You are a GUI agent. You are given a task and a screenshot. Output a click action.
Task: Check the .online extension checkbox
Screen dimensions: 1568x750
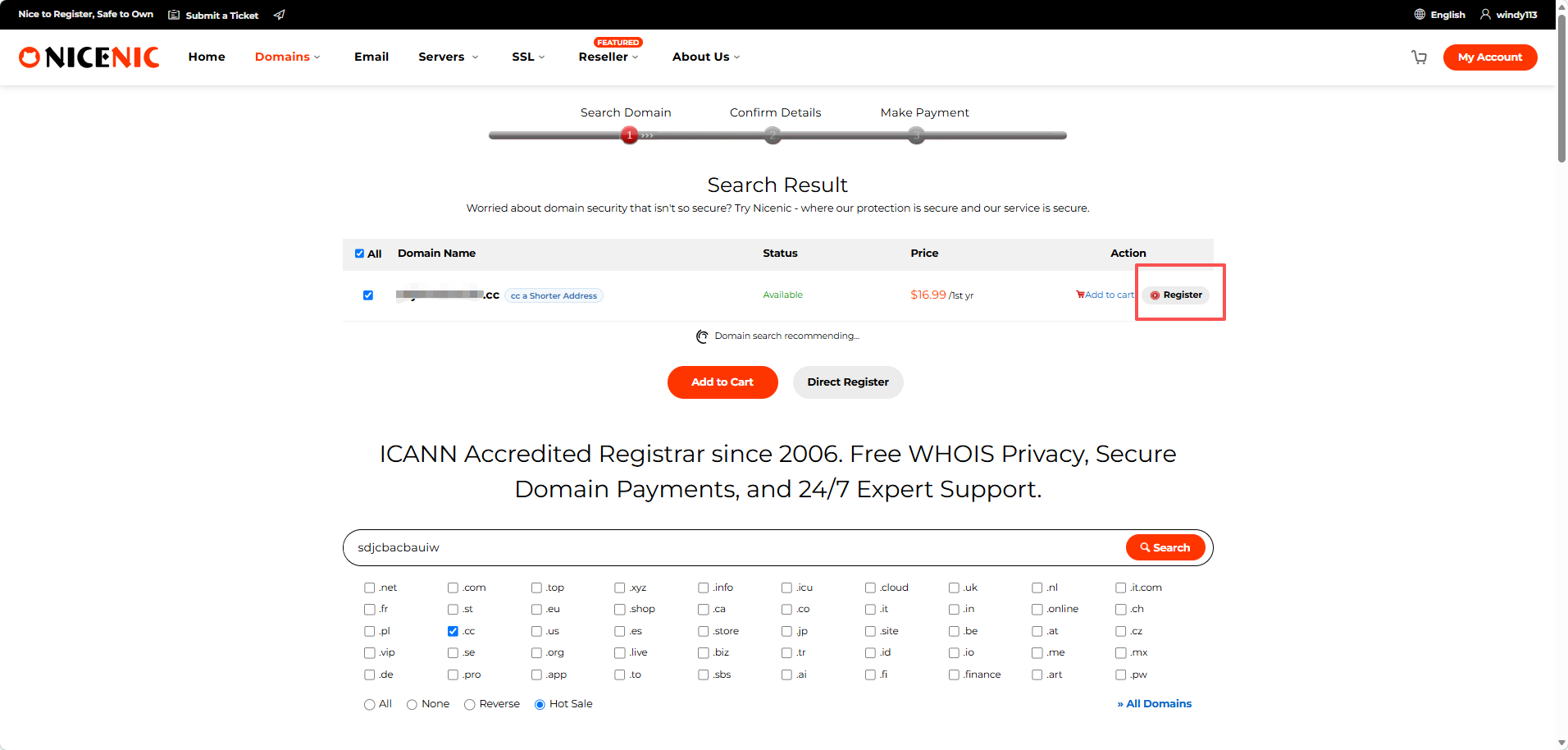1037,610
